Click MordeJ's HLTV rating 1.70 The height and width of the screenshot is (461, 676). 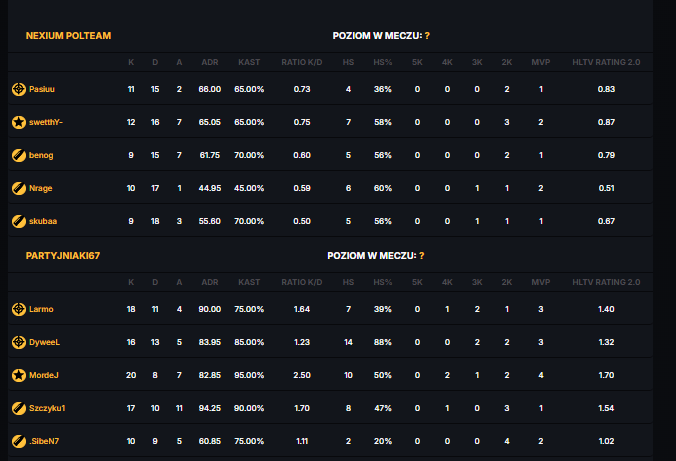pyautogui.click(x=606, y=375)
